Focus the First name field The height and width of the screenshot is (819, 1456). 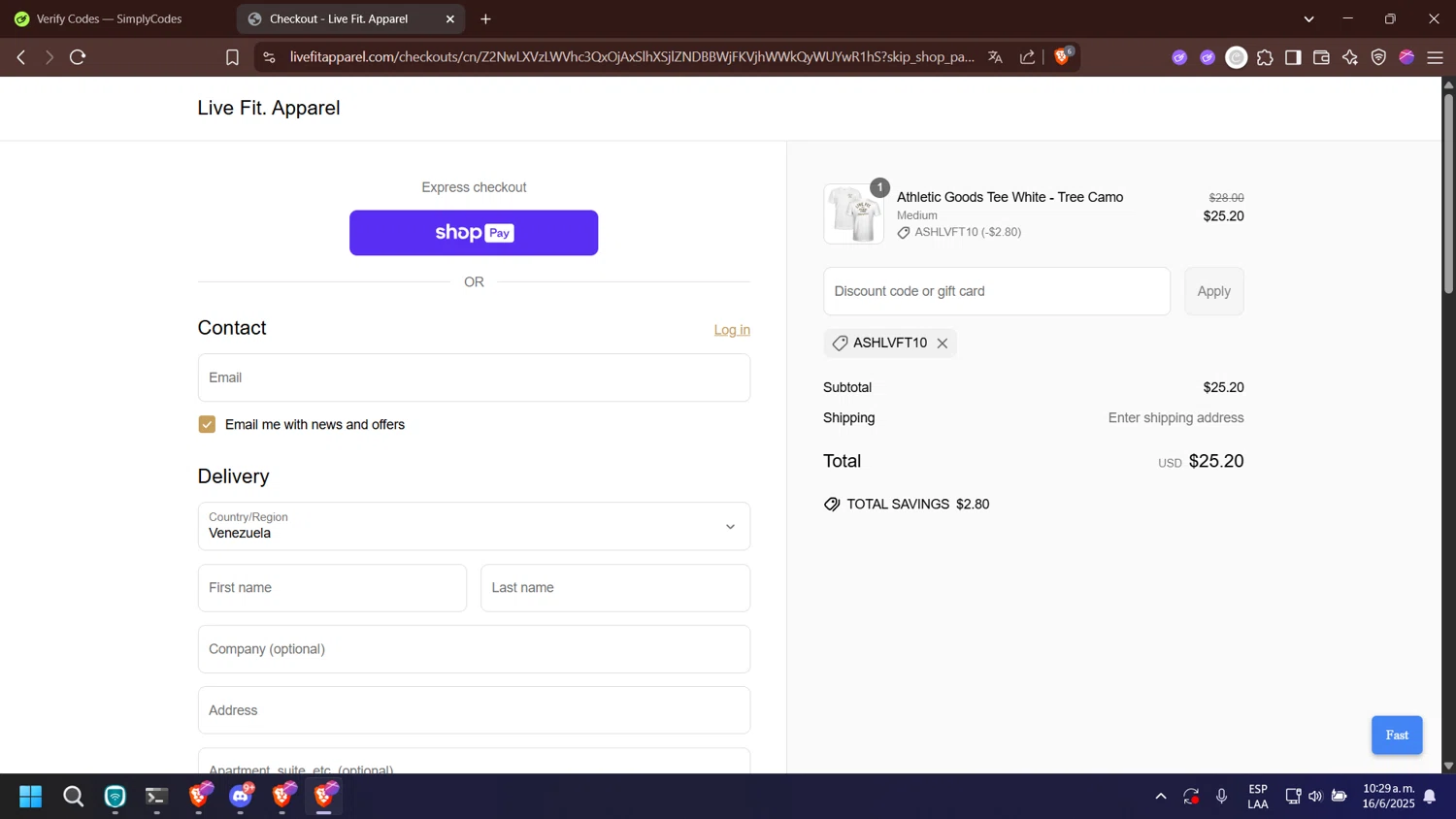click(332, 588)
